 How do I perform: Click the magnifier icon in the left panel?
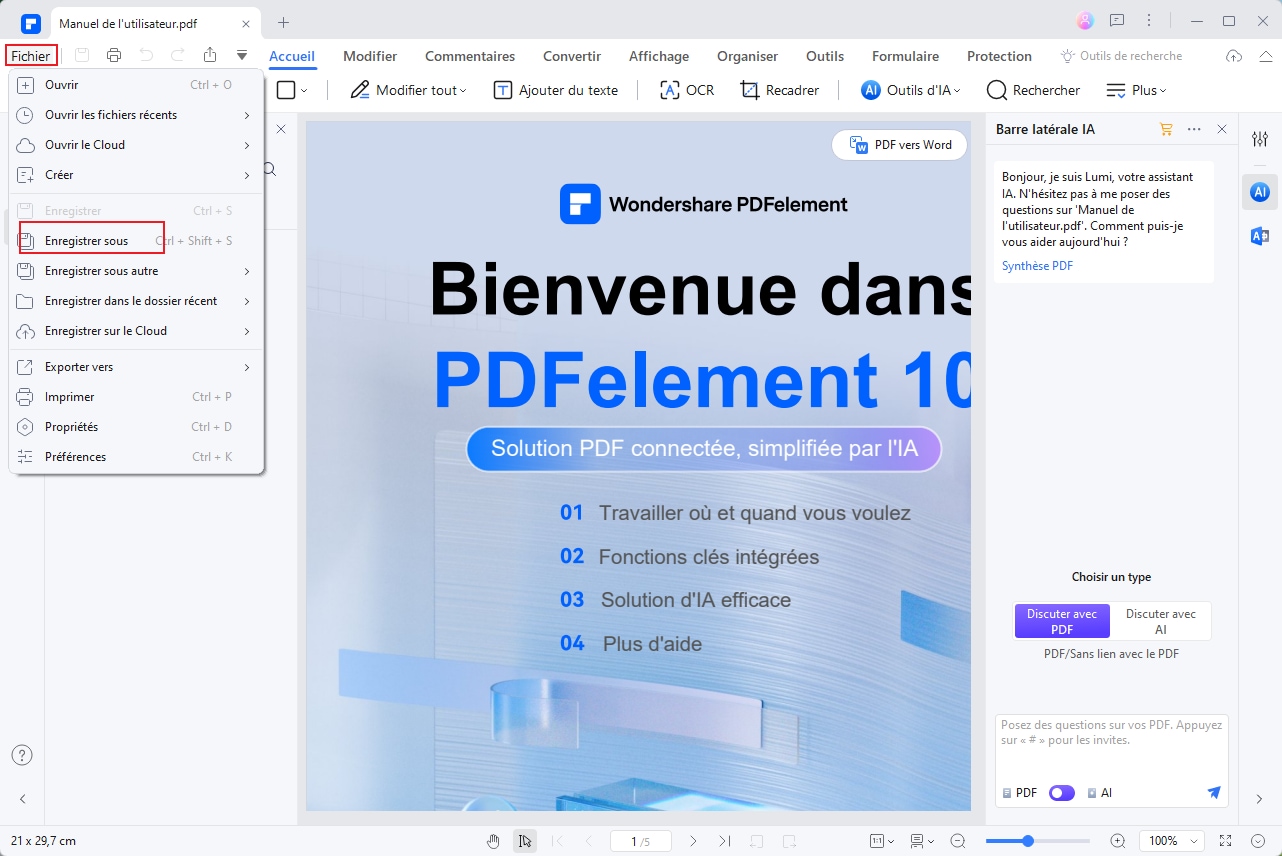[x=270, y=169]
